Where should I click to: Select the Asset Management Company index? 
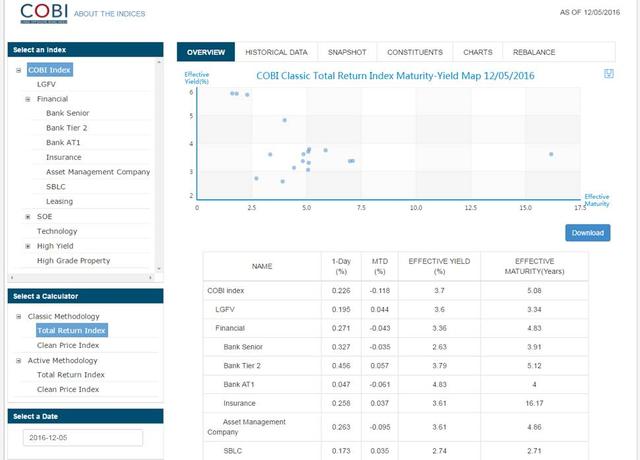[x=98, y=172]
